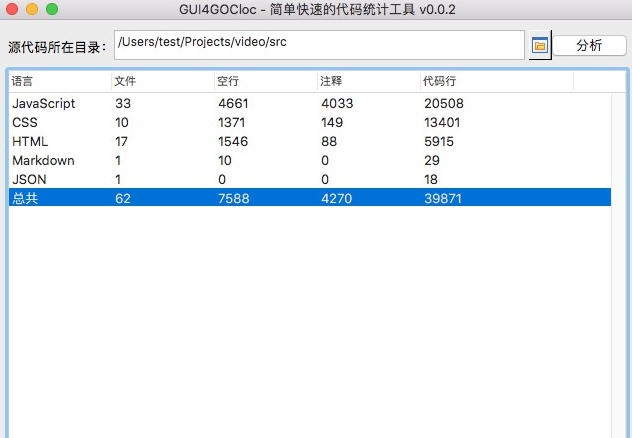Sort by the 语言 column header
Screen dimensions: 632x438
(x=60, y=81)
